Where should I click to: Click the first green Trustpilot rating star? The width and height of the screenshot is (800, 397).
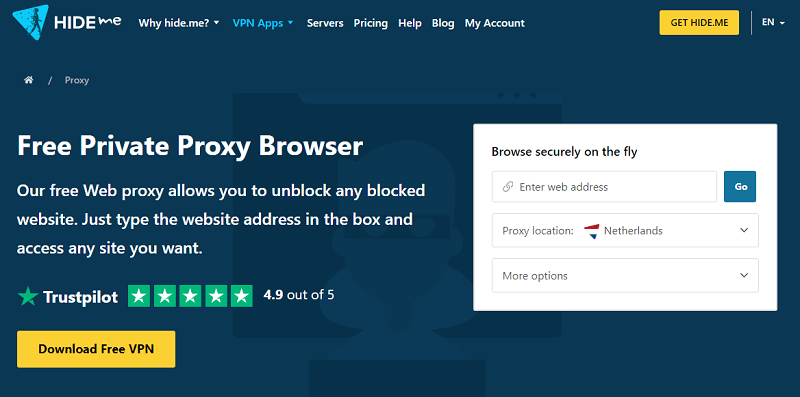coord(139,296)
